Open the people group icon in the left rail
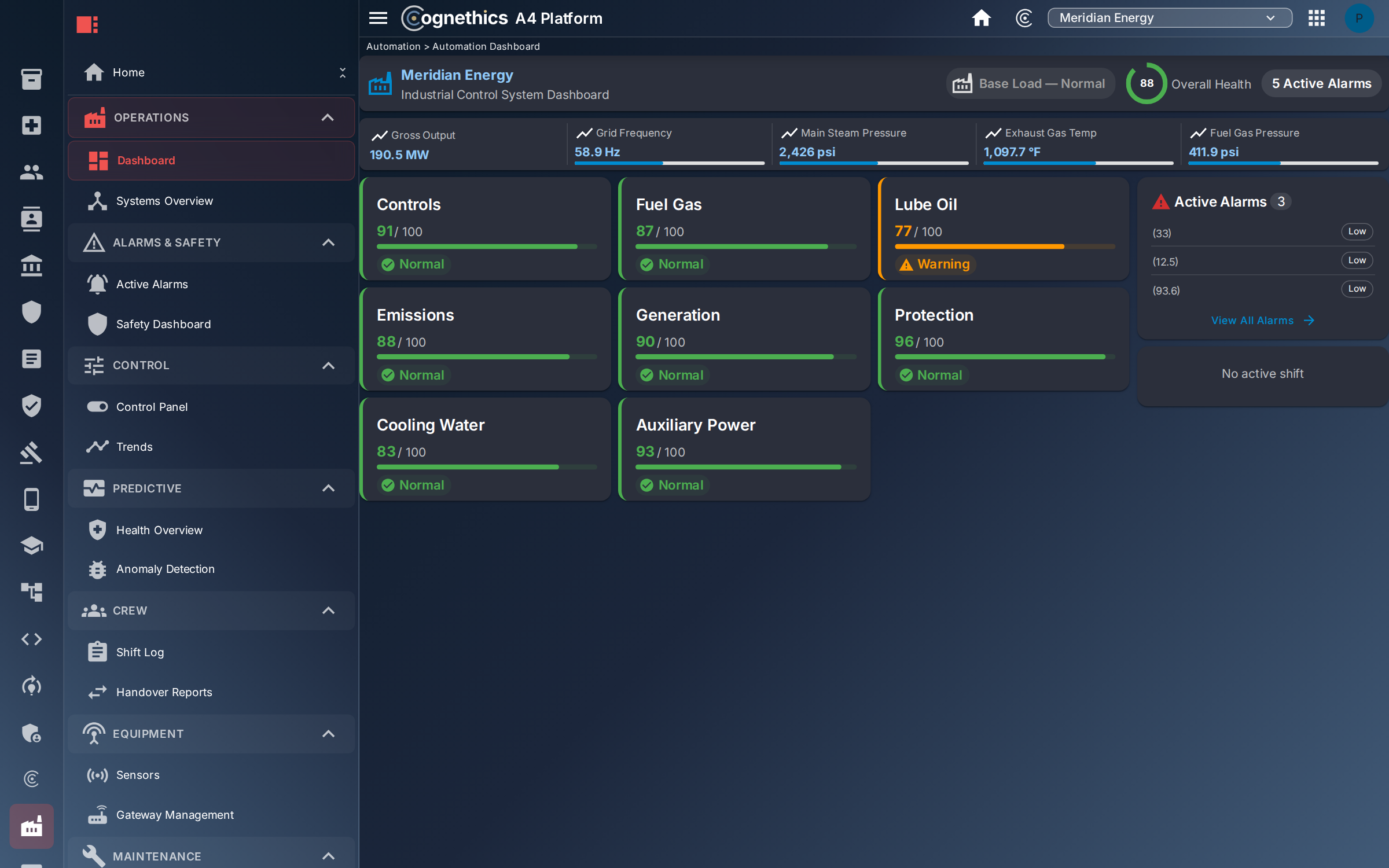The image size is (1389, 868). (31, 172)
